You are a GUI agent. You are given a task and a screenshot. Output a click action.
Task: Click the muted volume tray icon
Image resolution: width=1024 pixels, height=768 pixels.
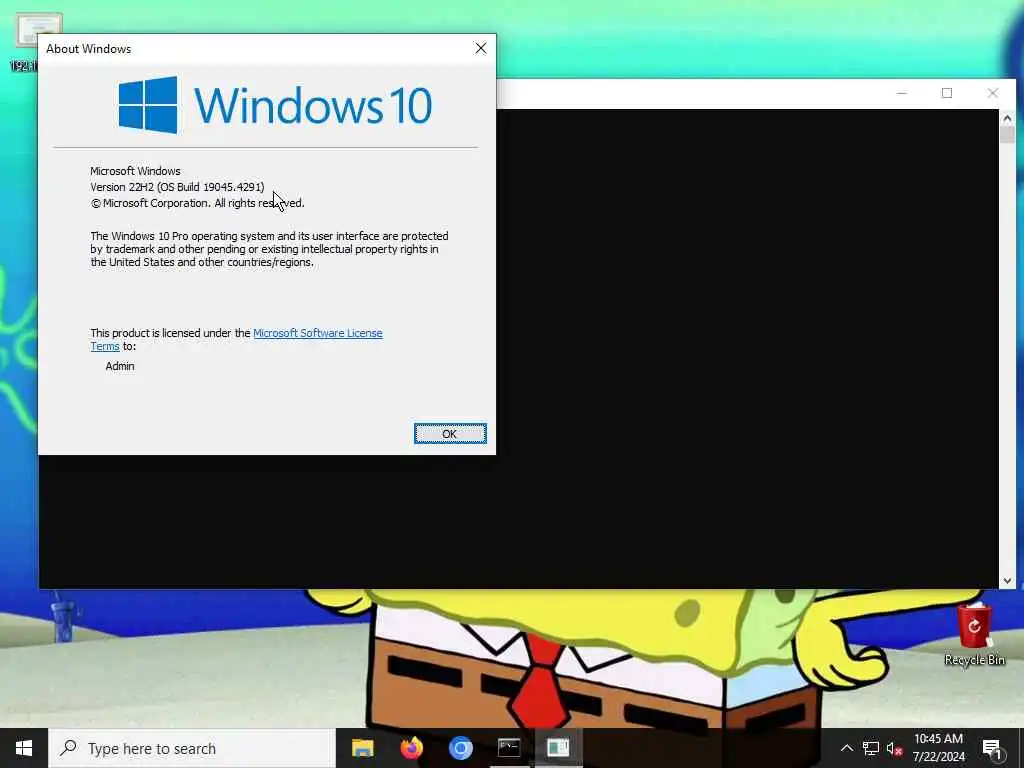pyautogui.click(x=894, y=748)
